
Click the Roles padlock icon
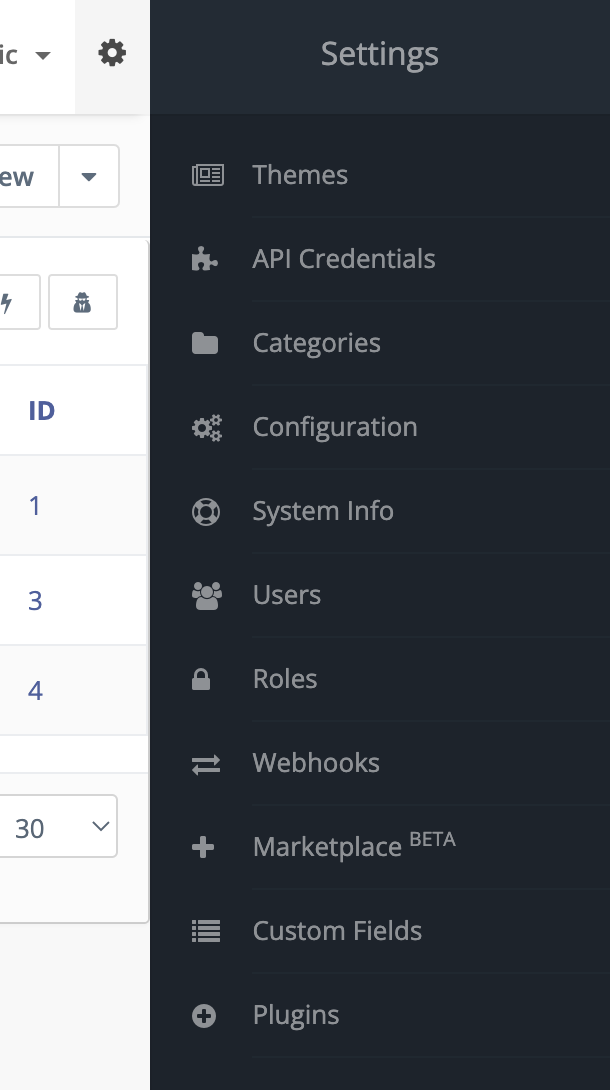pos(201,679)
